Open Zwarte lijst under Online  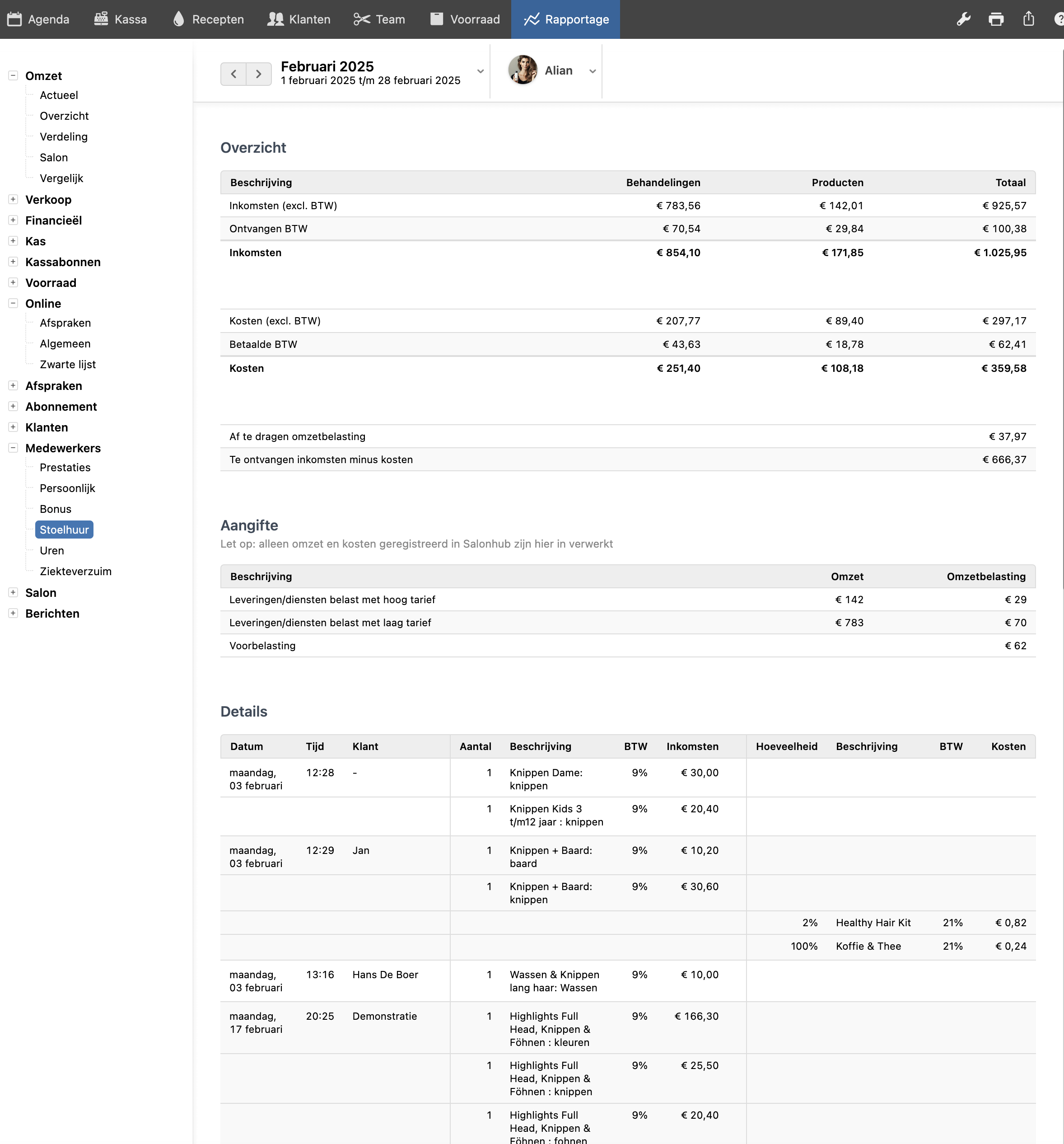click(x=67, y=364)
